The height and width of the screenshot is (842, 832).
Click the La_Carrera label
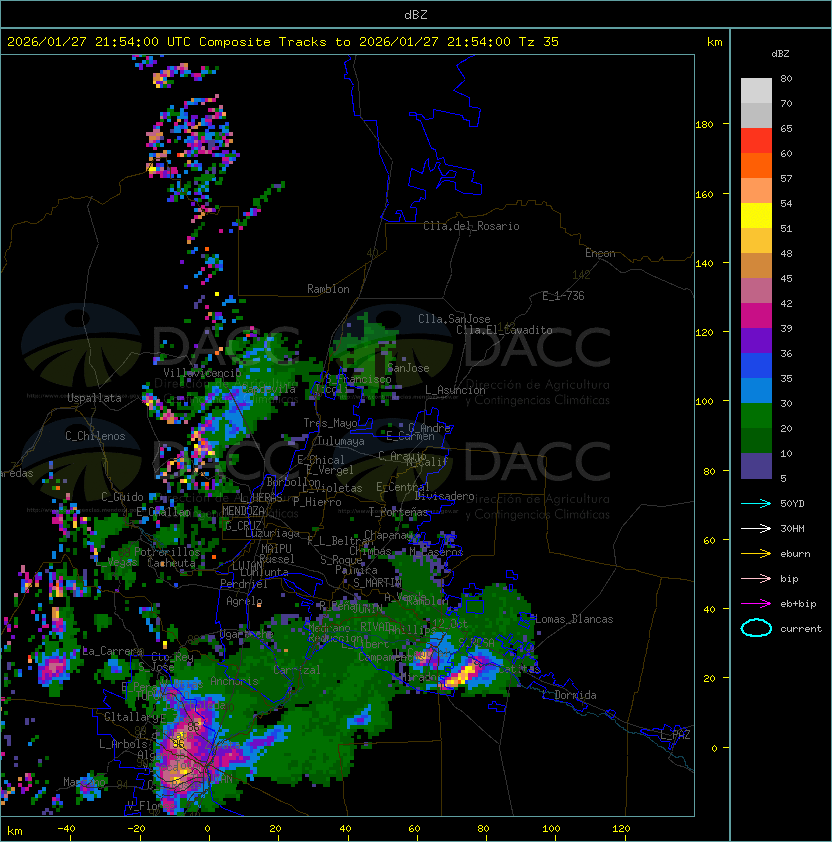(x=112, y=651)
